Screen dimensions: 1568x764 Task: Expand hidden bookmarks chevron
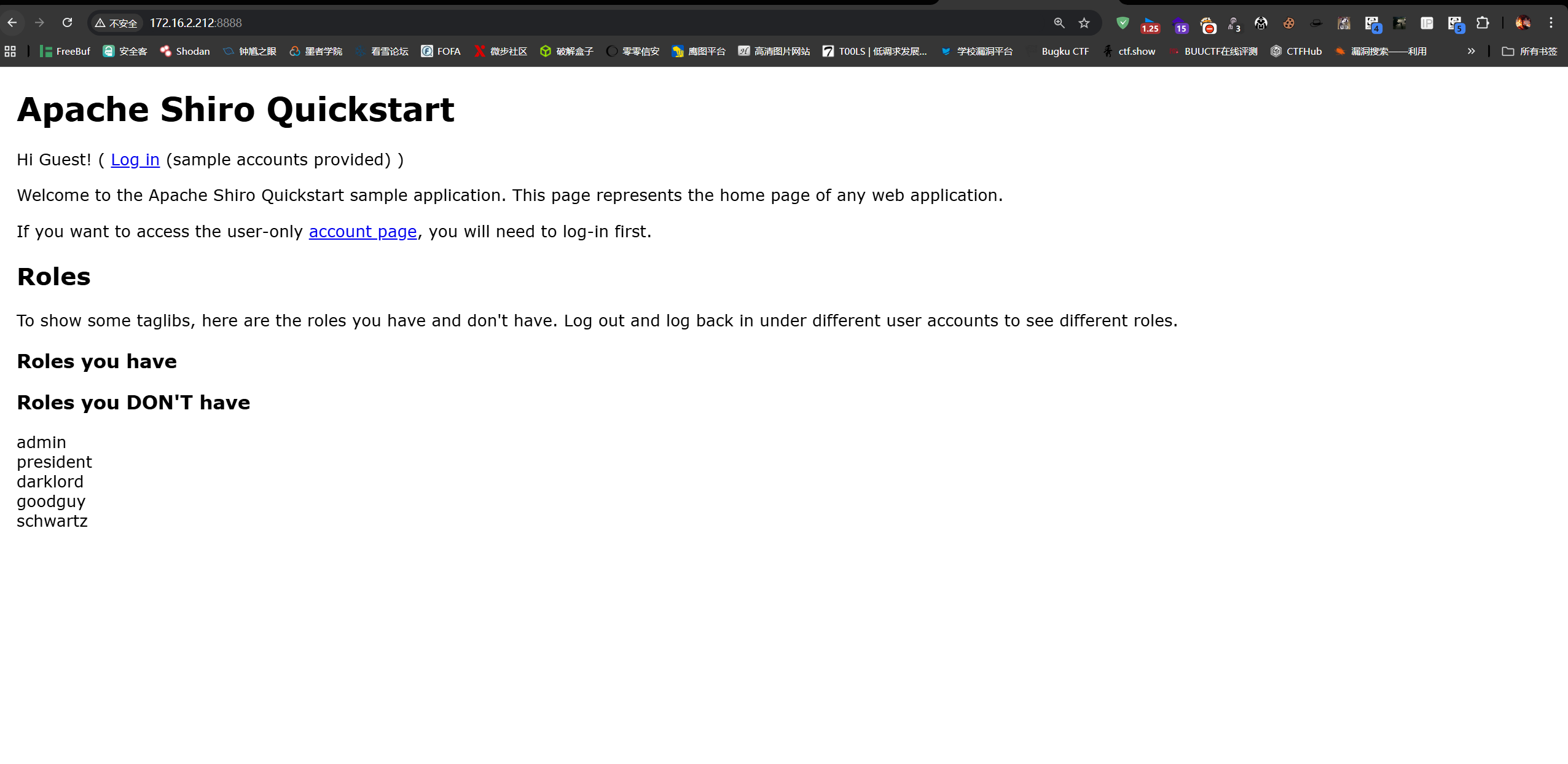tap(1471, 51)
